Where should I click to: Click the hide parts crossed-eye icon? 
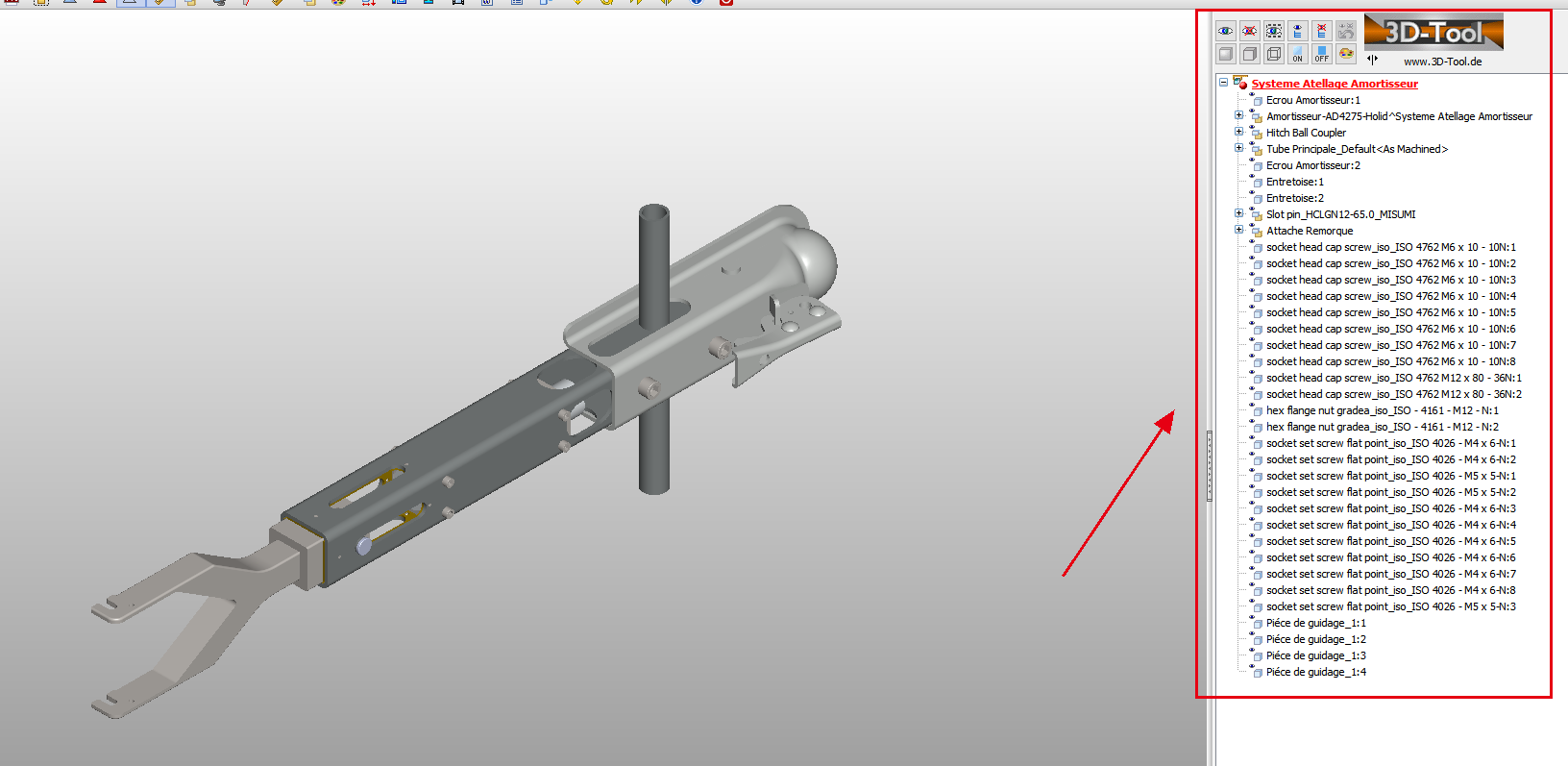pos(1249,32)
